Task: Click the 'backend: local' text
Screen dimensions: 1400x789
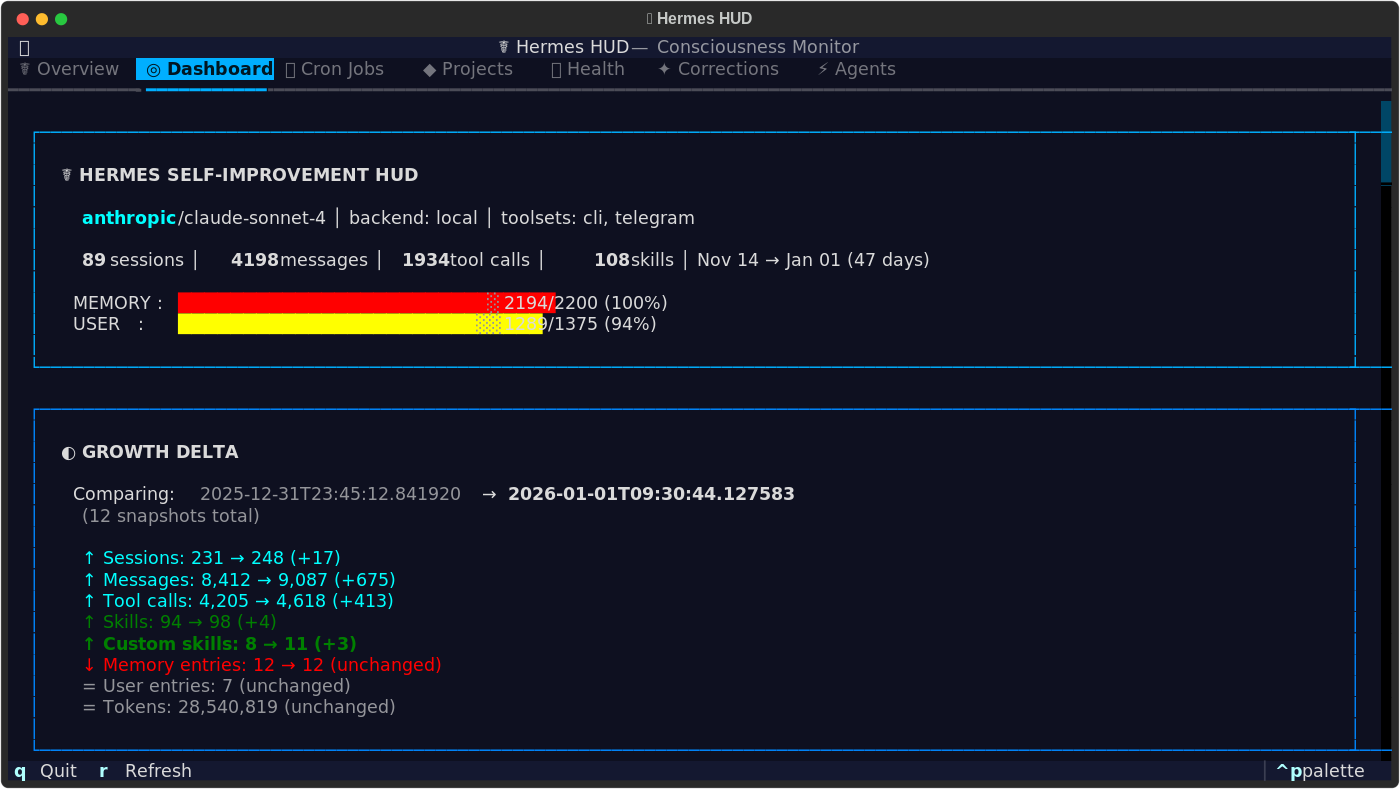Action: pyautogui.click(x=413, y=218)
